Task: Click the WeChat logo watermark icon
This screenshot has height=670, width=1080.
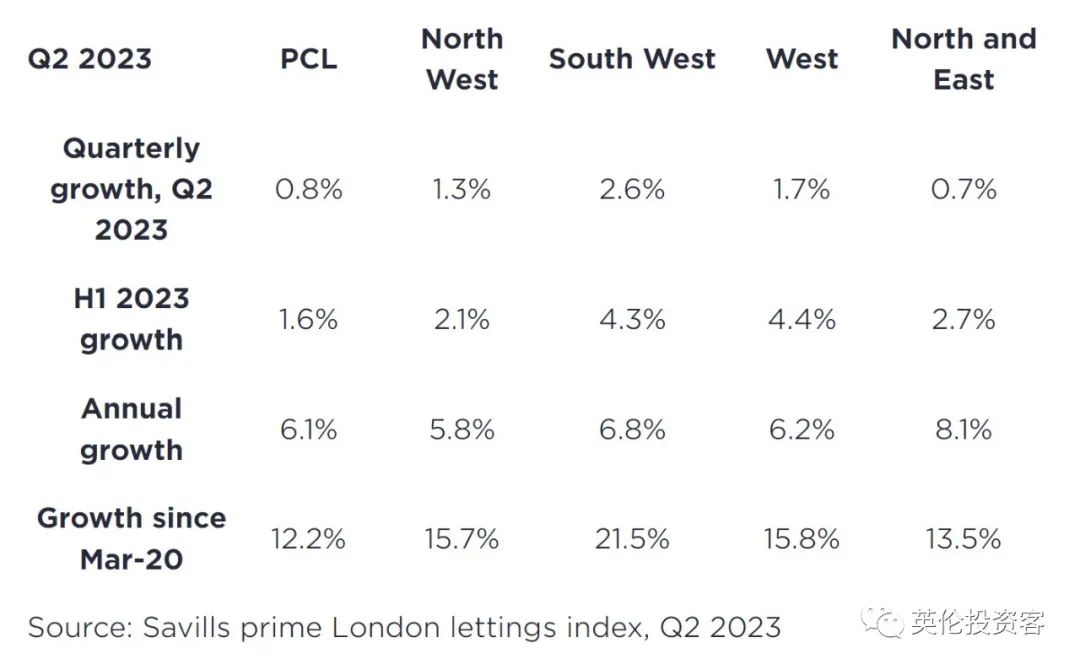Action: tap(882, 622)
